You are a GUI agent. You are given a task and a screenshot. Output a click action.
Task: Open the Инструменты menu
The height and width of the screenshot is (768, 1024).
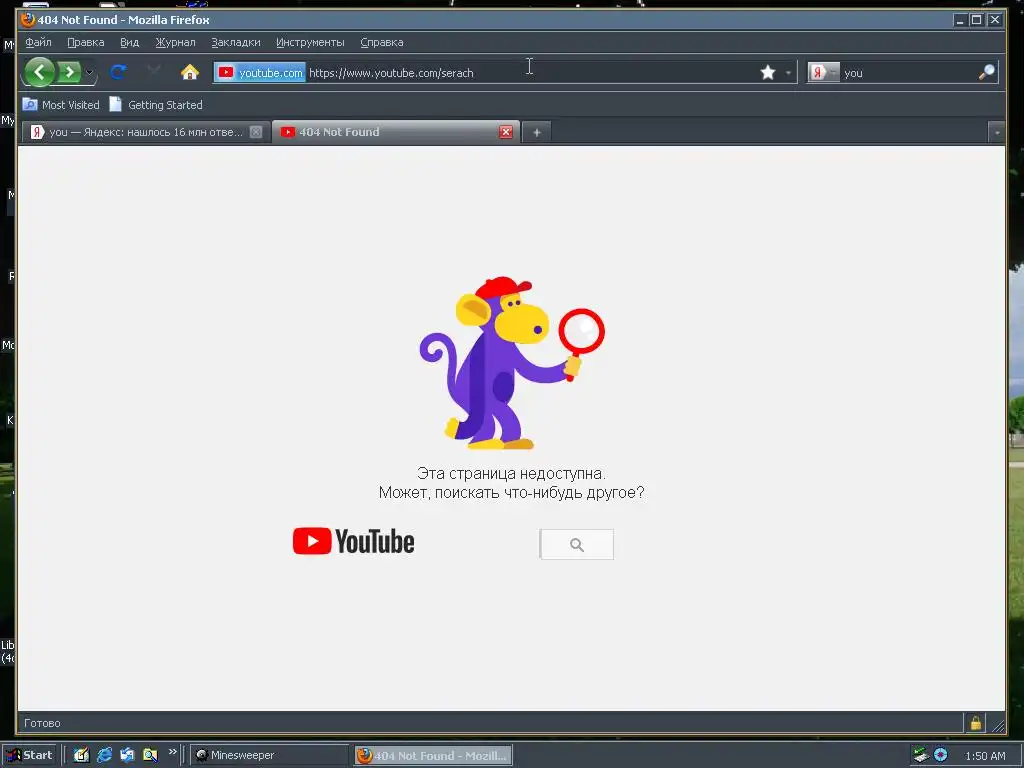click(310, 42)
